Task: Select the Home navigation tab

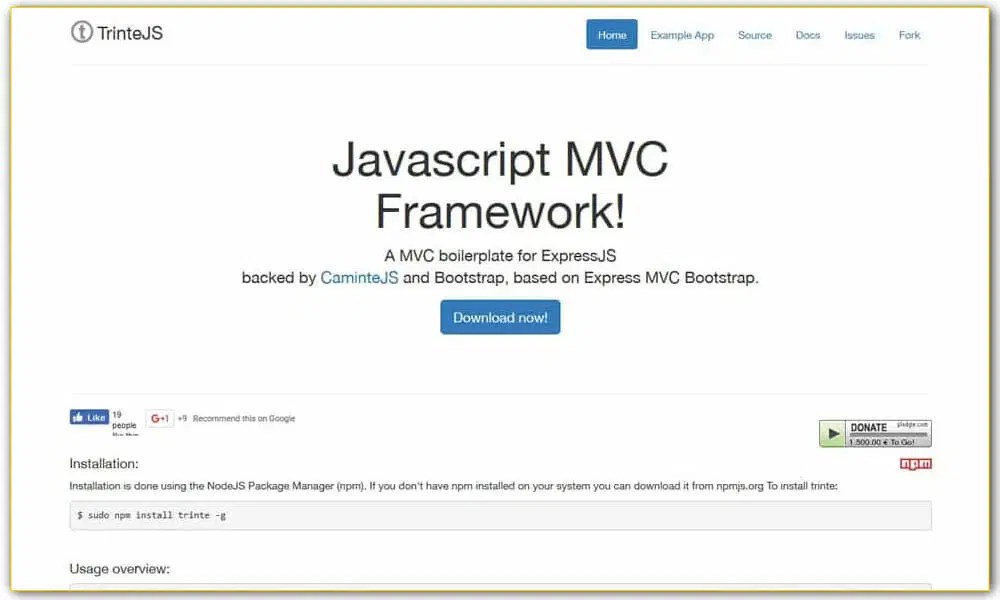Action: (x=611, y=34)
